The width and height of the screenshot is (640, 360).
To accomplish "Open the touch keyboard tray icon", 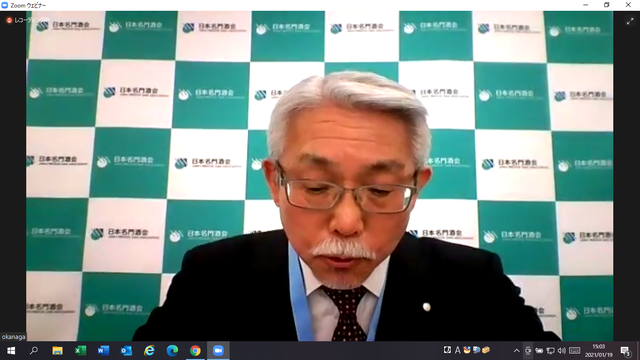I will [x=575, y=351].
